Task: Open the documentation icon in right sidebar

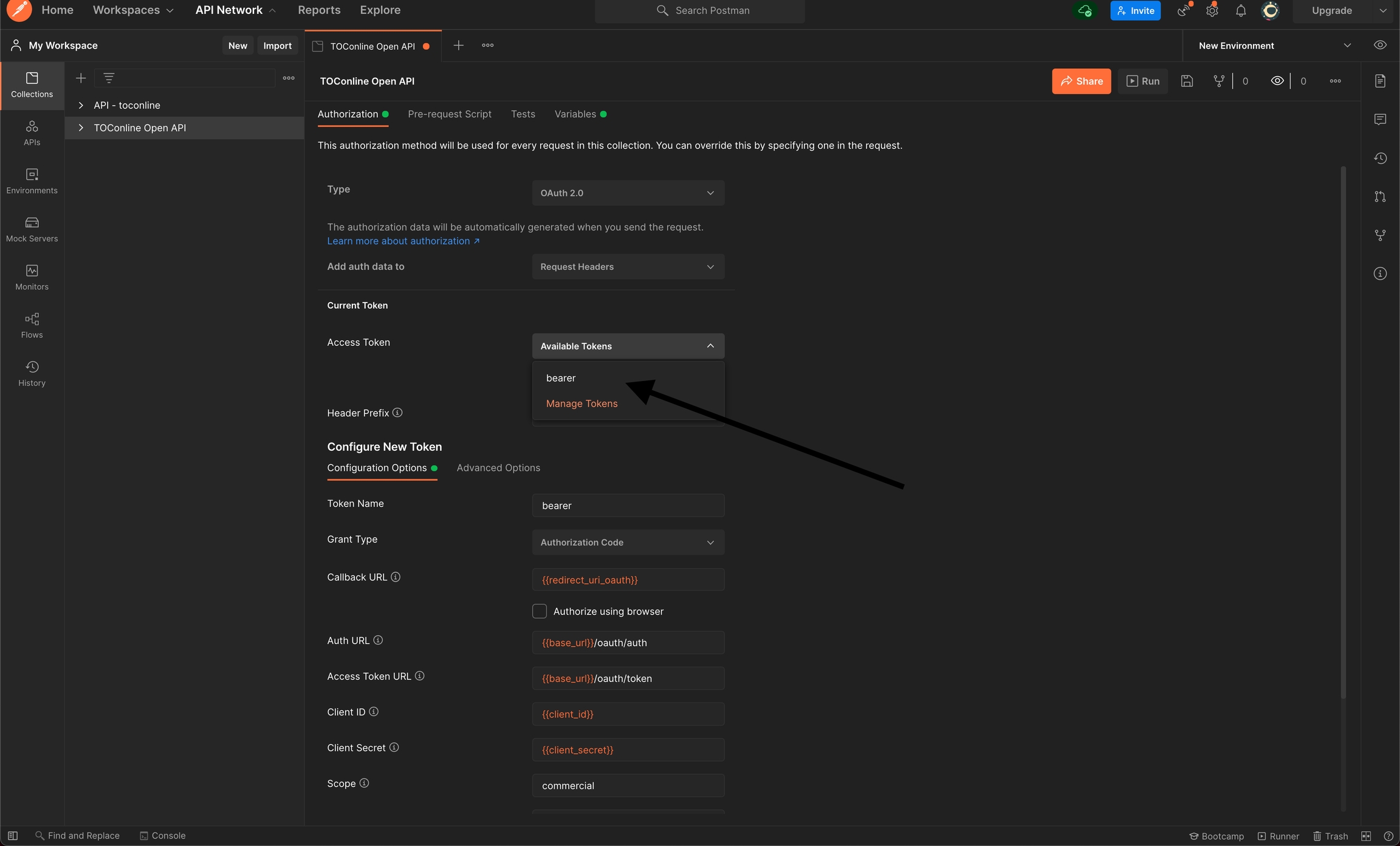Action: coord(1380,81)
